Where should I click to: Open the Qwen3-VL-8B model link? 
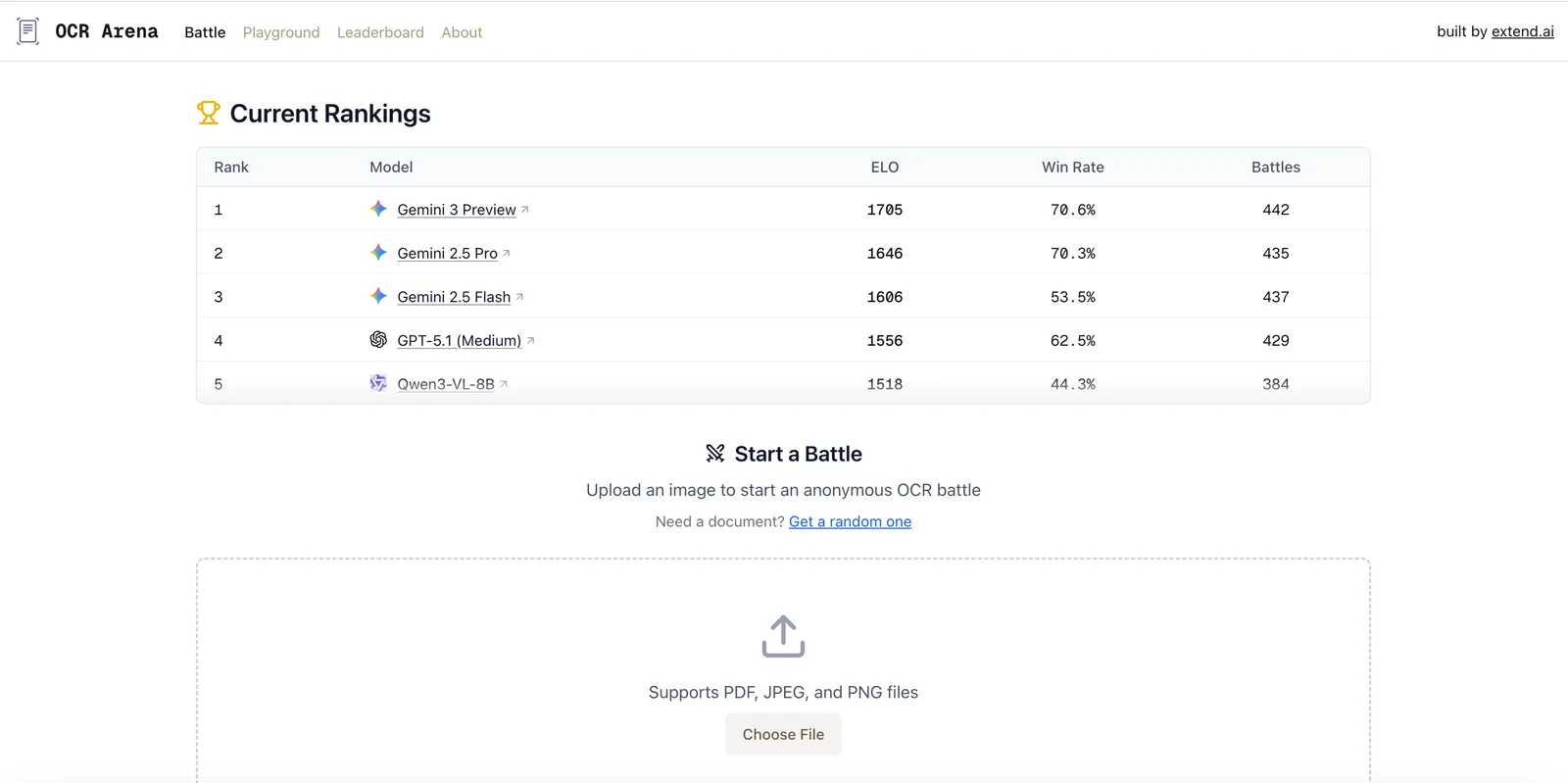tap(446, 384)
